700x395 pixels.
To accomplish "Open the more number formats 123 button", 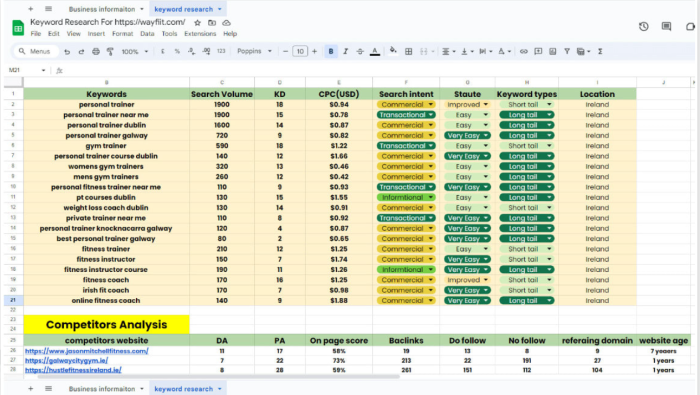I will tap(221, 51).
